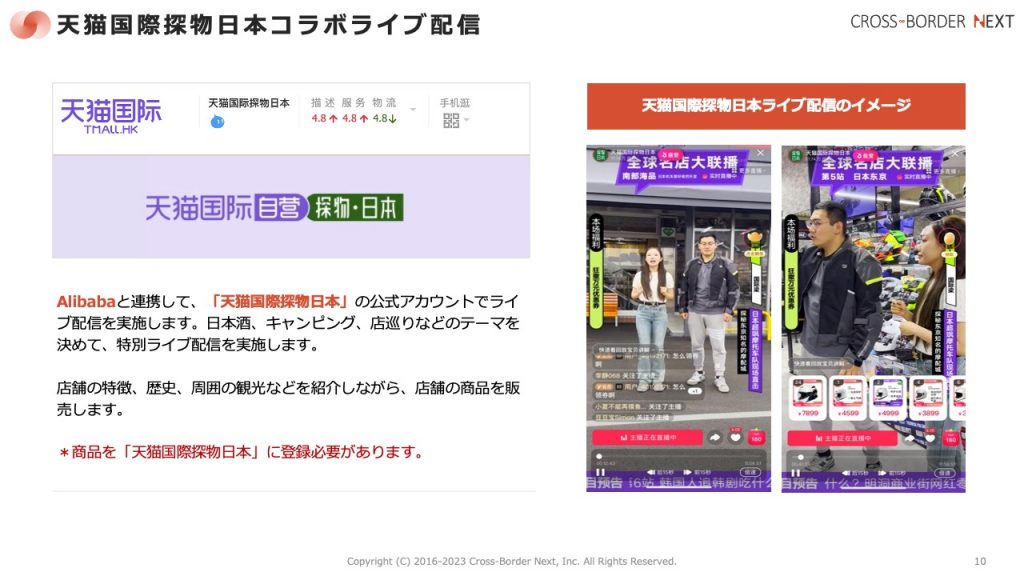This screenshot has width=1024, height=576.
Task: Click the +1 badge in left stream comments
Action: [695, 391]
